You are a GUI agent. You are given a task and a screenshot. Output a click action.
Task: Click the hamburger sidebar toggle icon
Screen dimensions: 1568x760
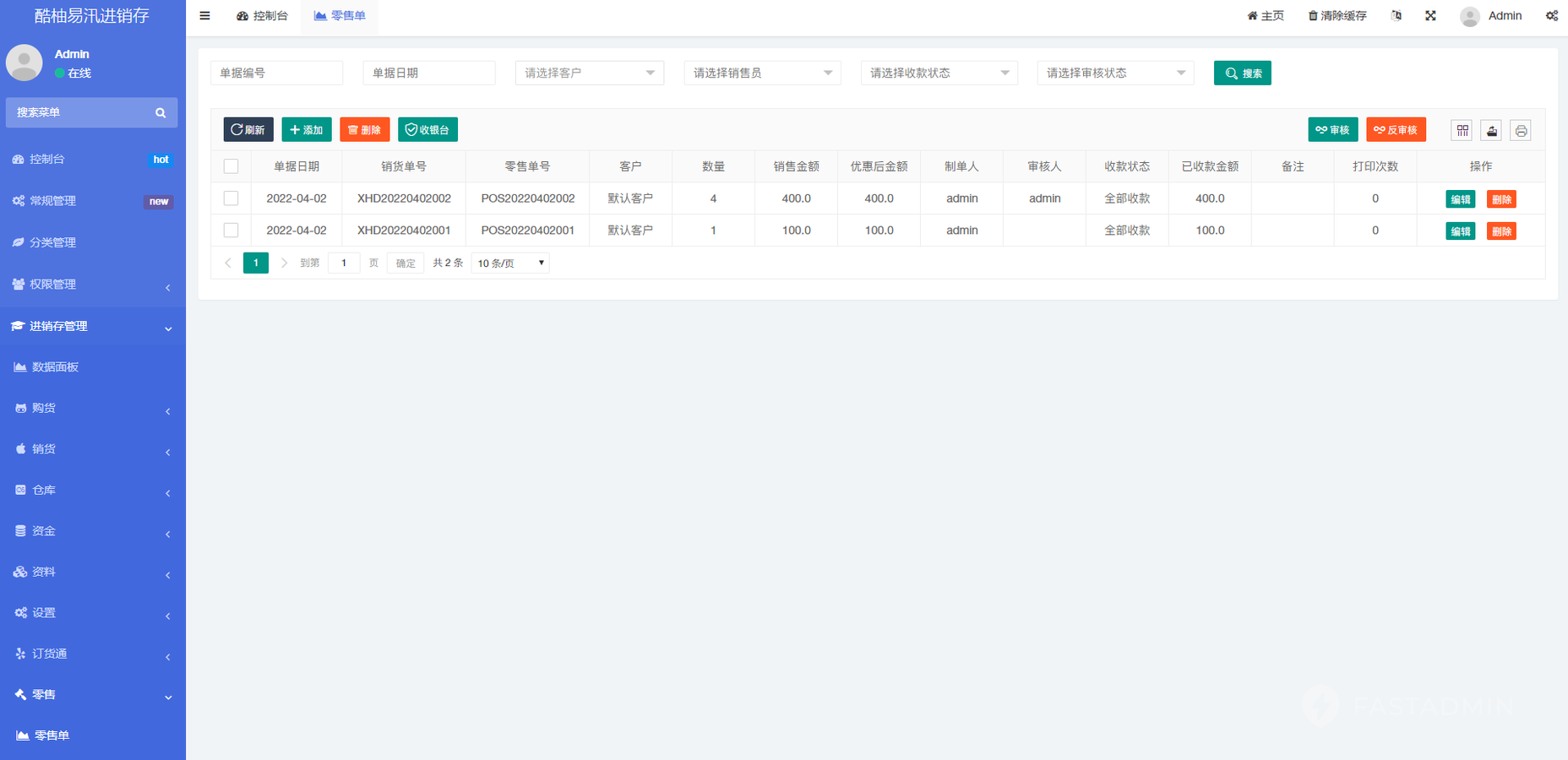point(204,16)
